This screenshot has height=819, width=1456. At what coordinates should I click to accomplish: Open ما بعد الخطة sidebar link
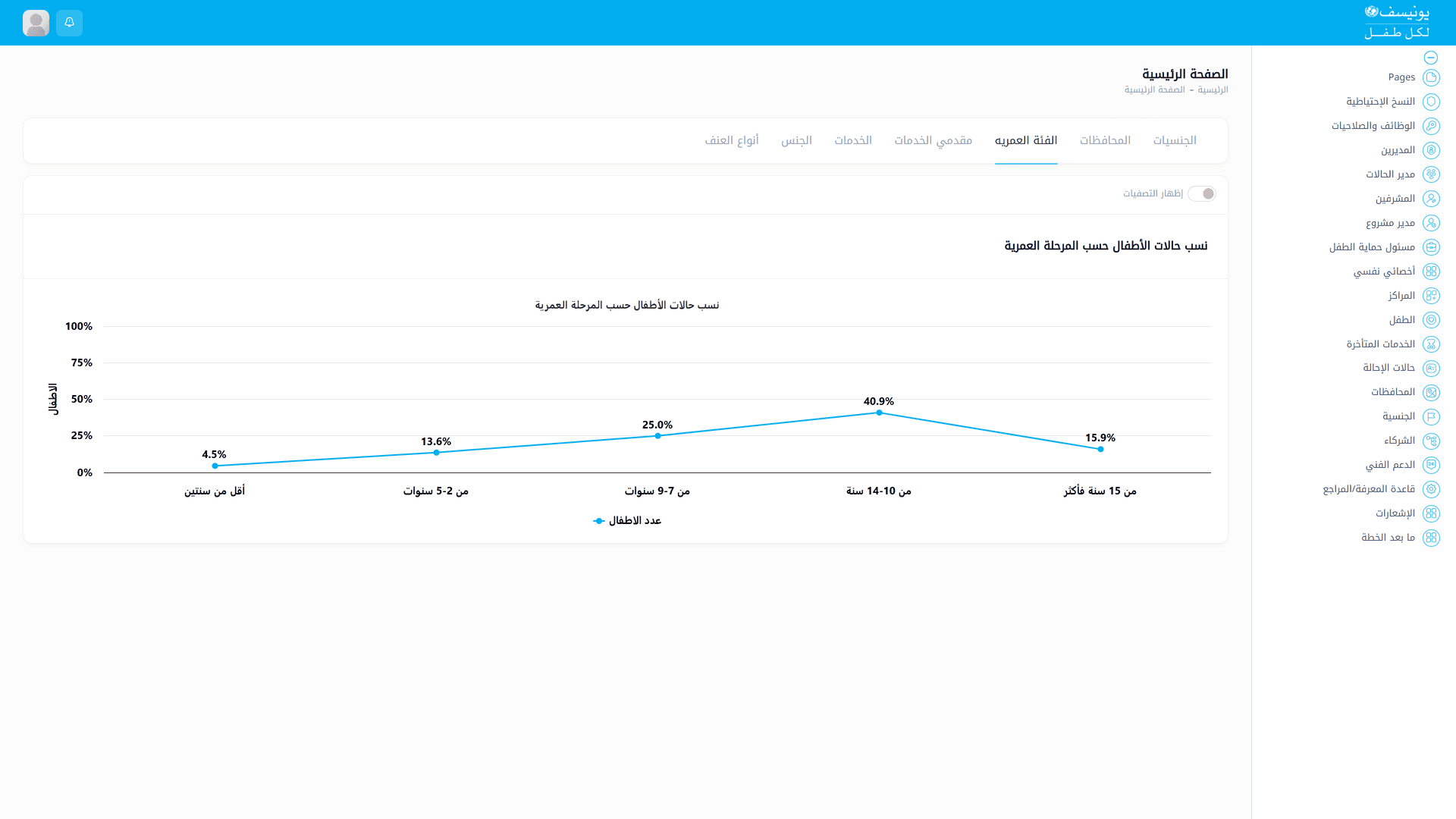(1388, 538)
